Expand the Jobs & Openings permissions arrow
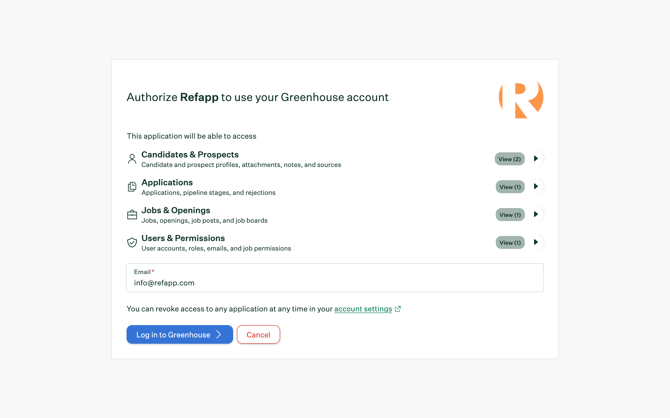Screen dimensions: 670x418 [536, 214]
